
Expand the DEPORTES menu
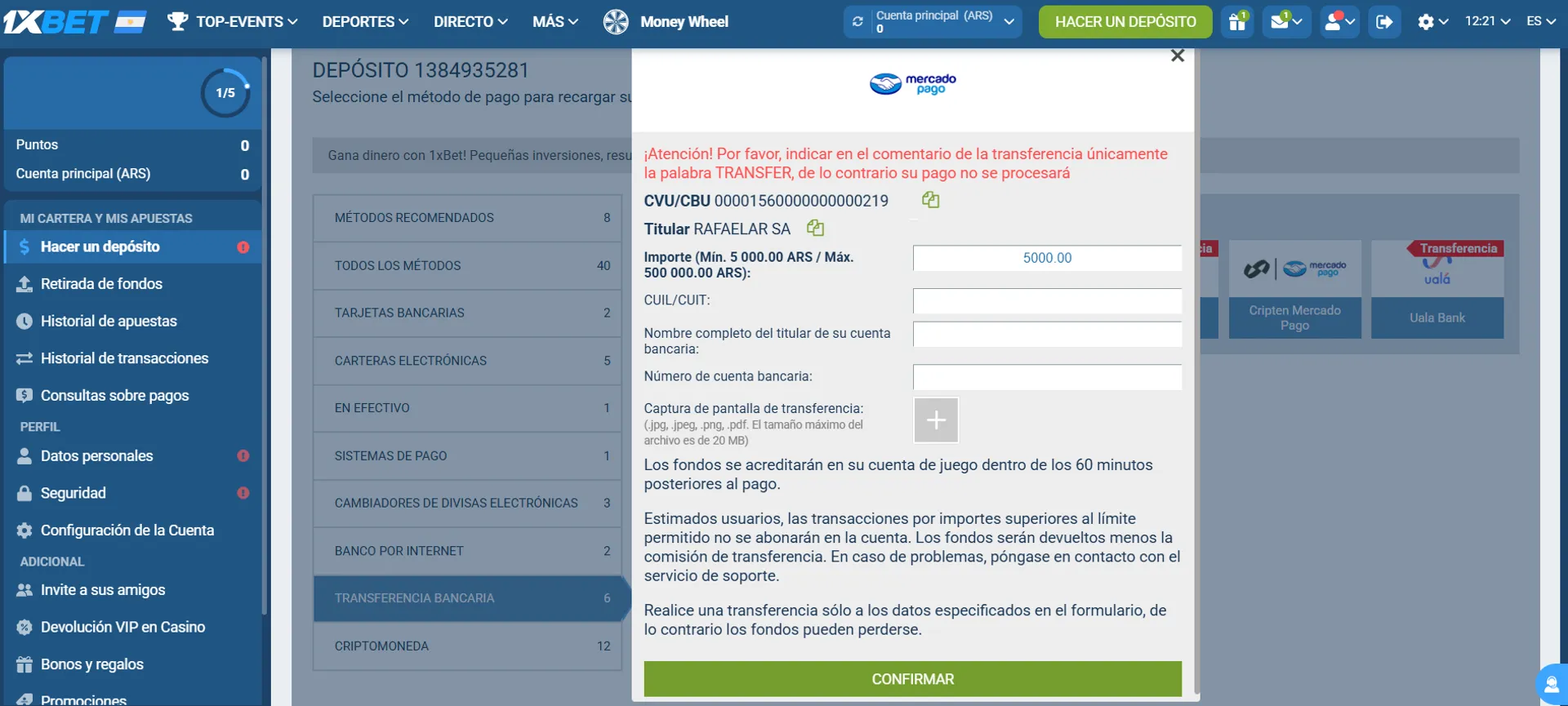pyautogui.click(x=365, y=22)
